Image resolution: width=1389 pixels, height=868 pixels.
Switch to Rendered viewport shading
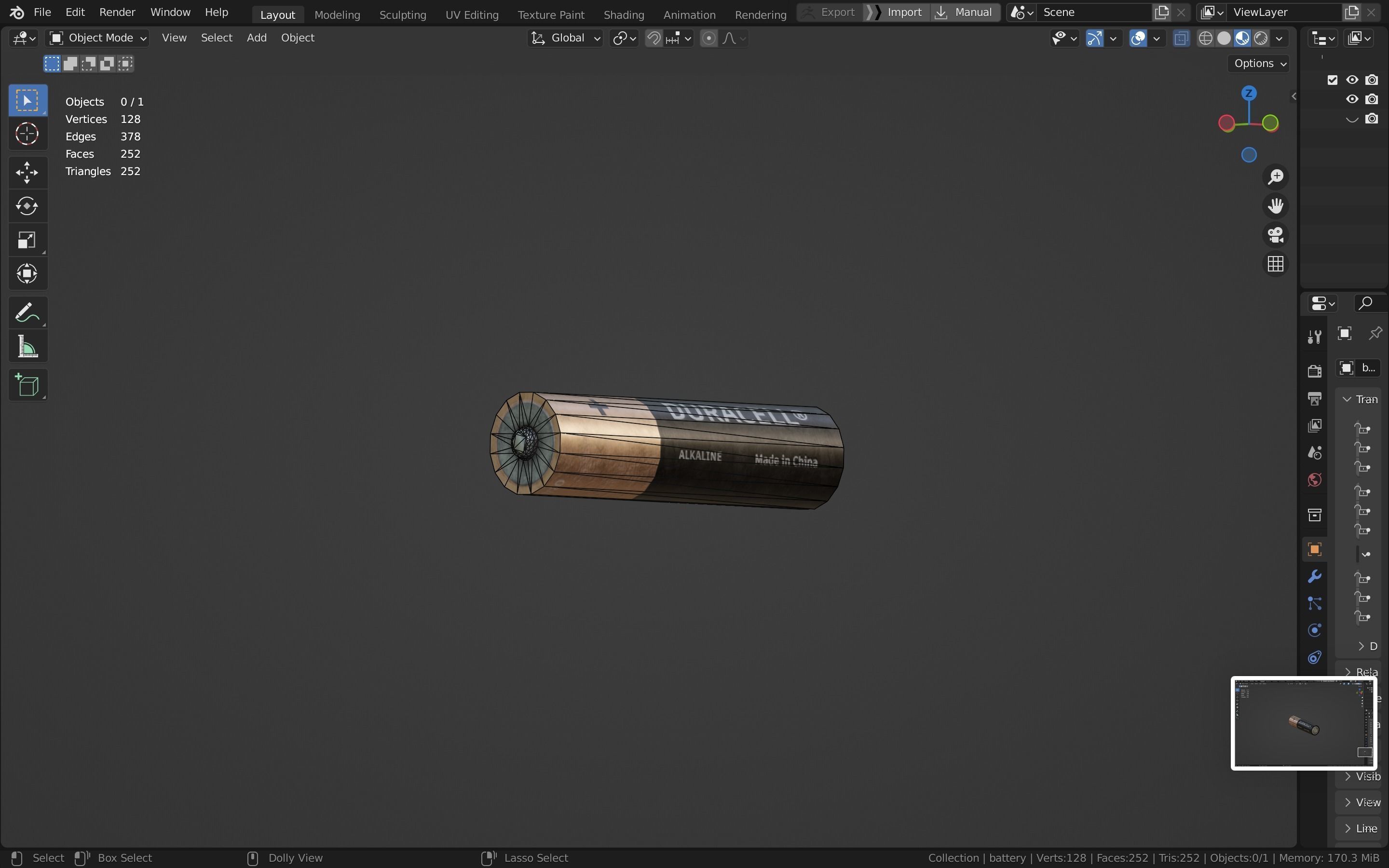pos(1260,38)
